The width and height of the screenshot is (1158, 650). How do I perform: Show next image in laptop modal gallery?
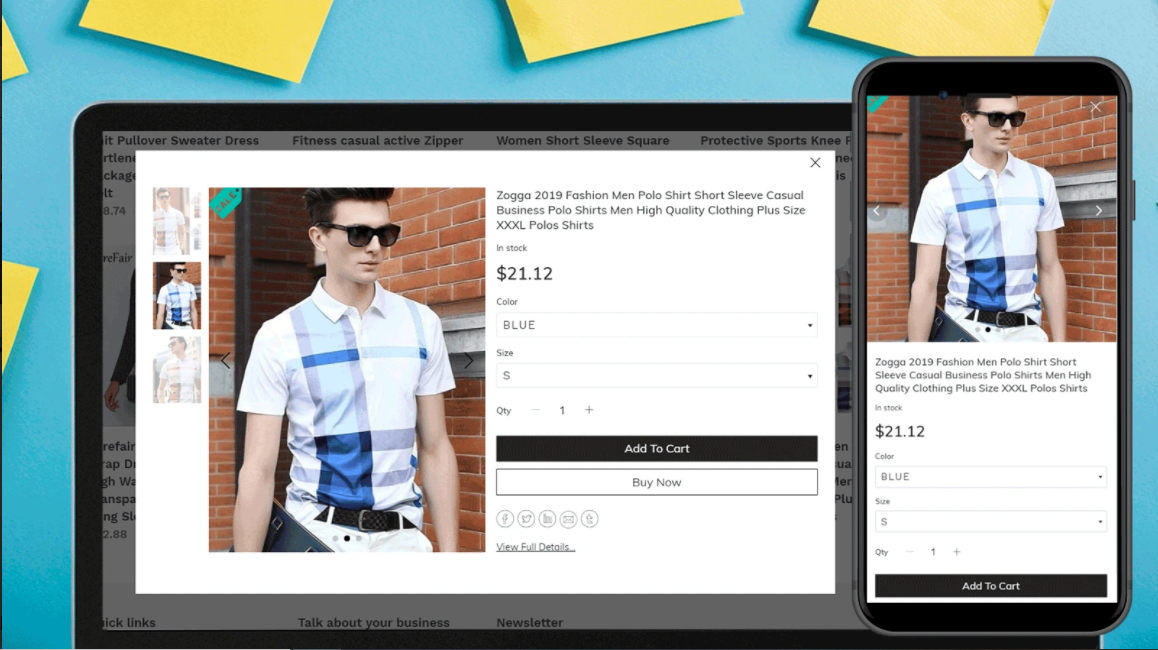(x=468, y=360)
